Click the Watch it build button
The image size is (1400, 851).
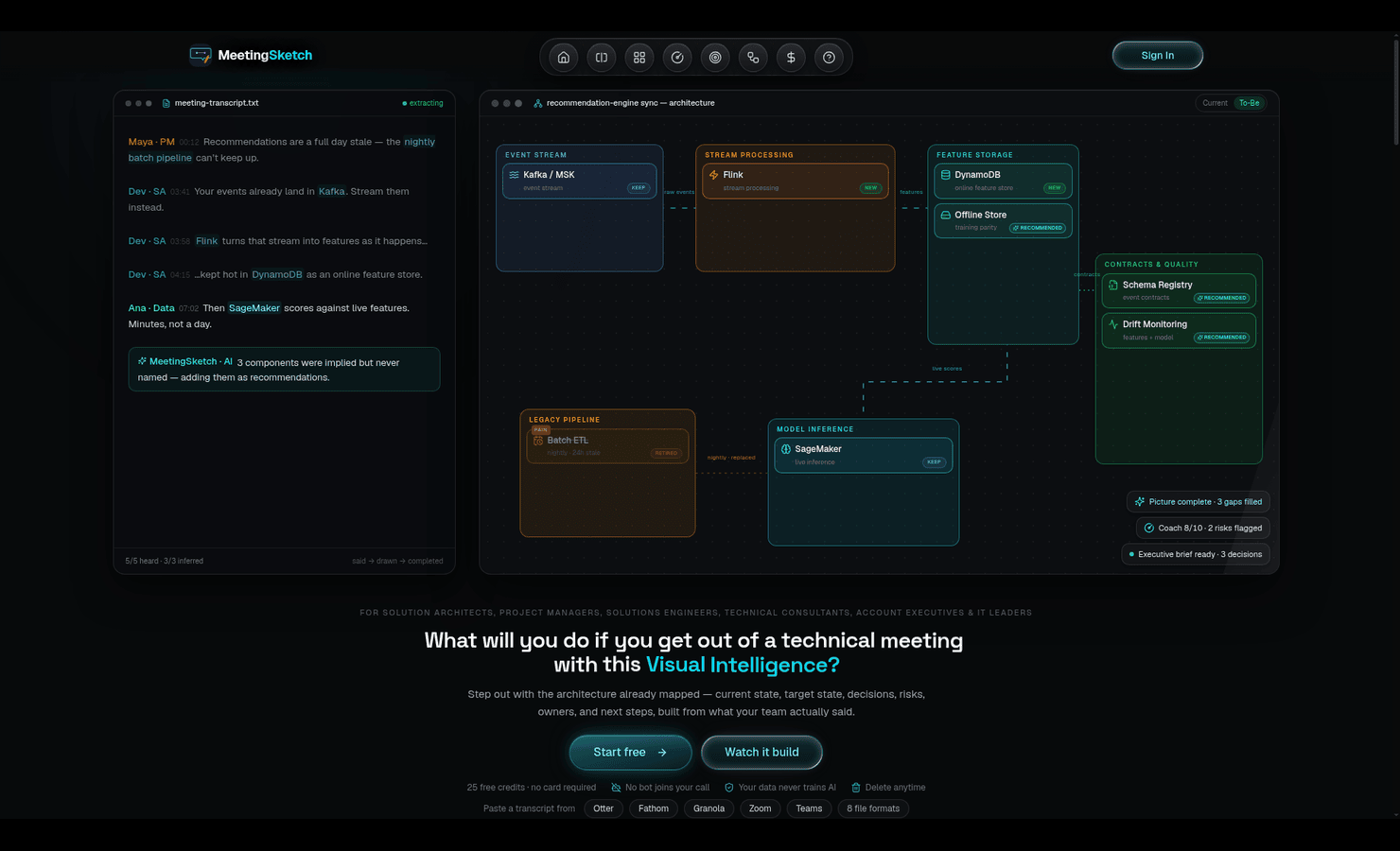(761, 753)
